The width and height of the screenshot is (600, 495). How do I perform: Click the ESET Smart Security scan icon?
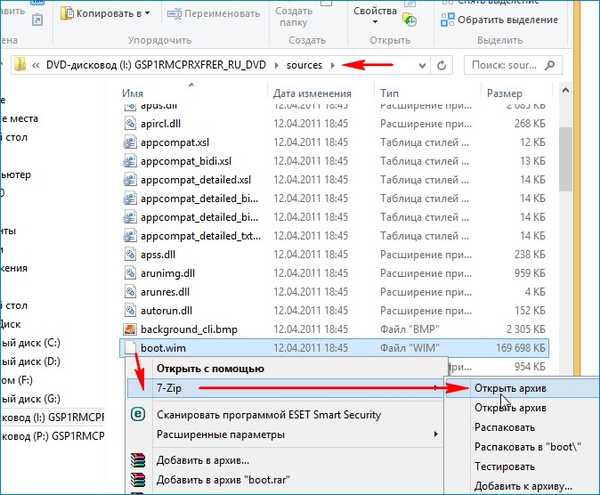138,411
